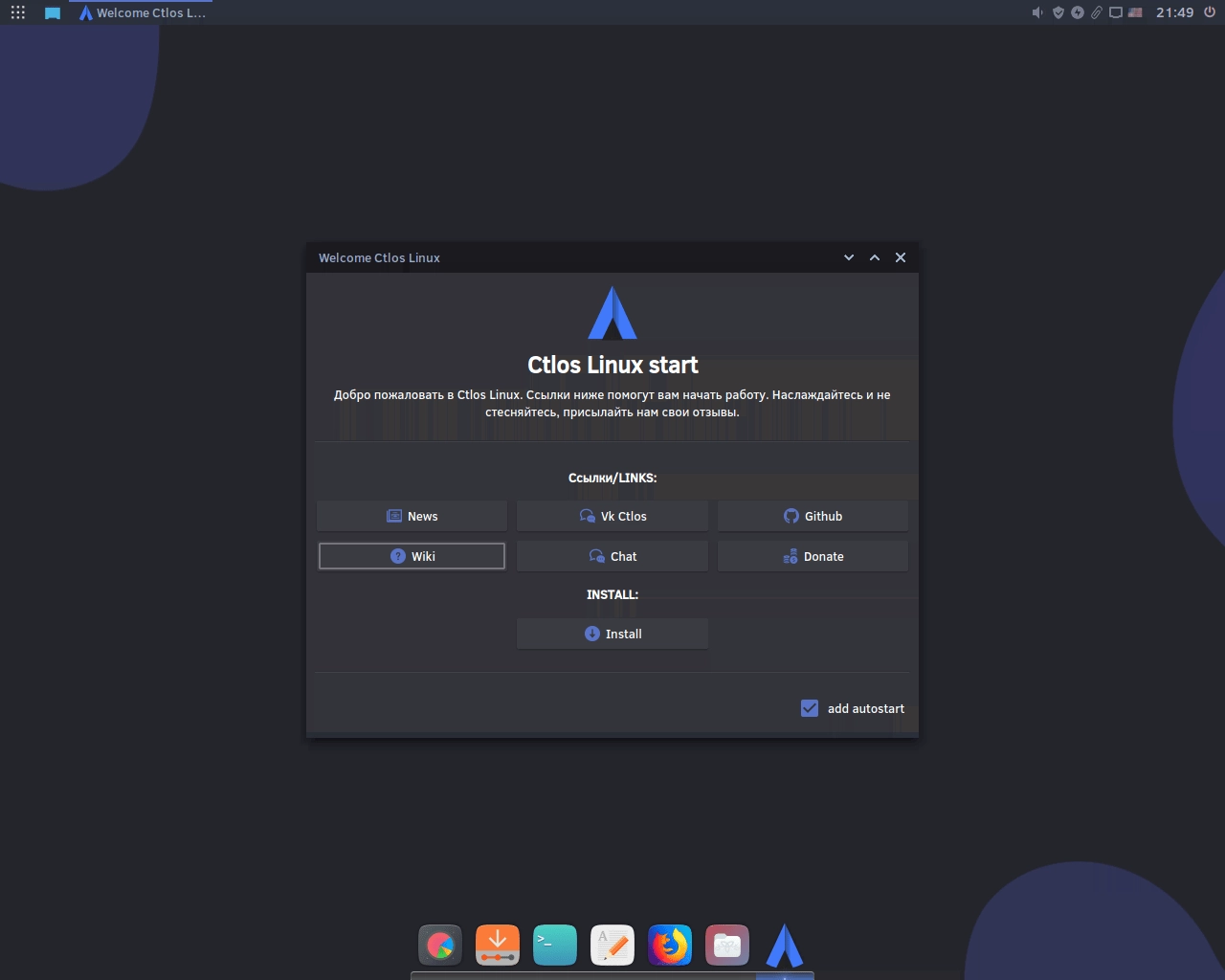The image size is (1225, 980).
Task: Open the power manager bolt tray icon
Action: tap(1078, 12)
